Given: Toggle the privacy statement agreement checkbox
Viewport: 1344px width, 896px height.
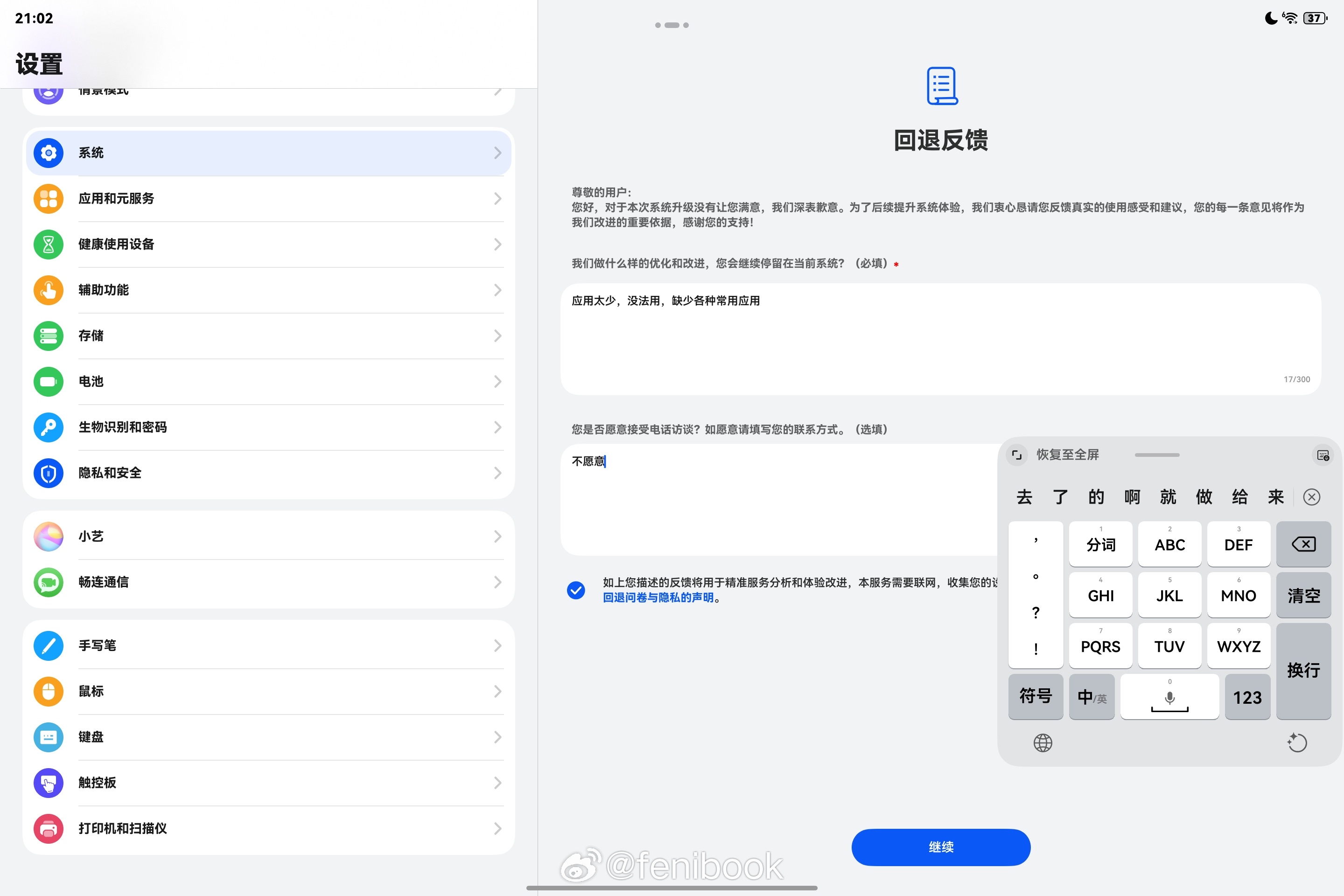Looking at the screenshot, I should (576, 590).
